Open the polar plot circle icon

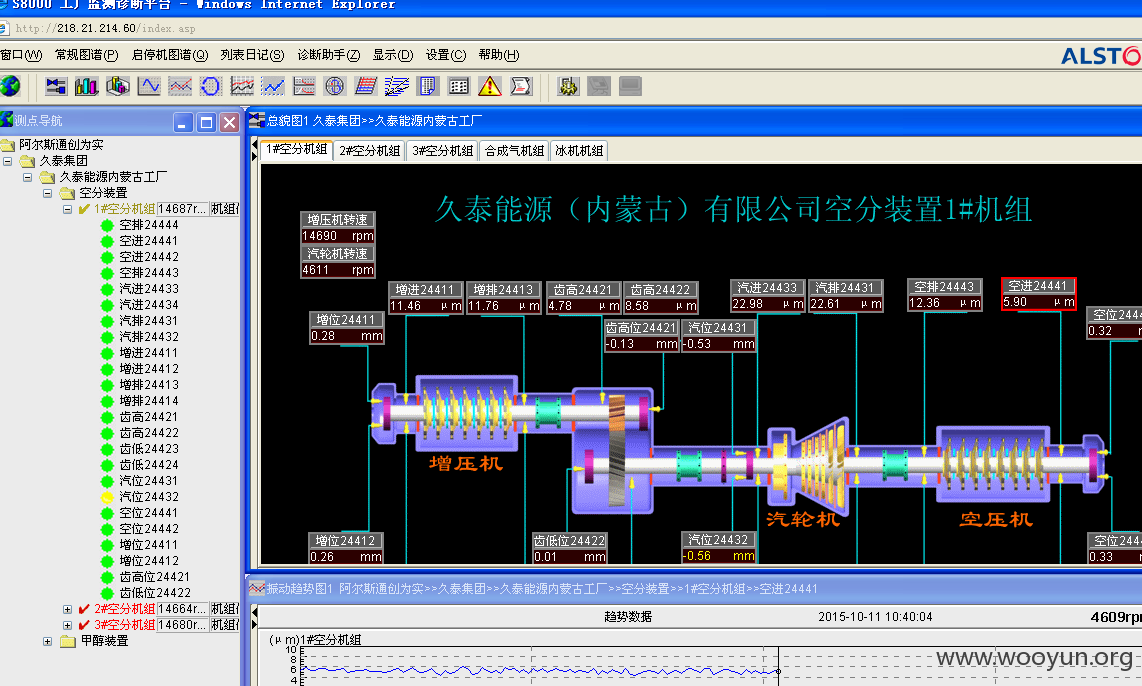pos(334,87)
